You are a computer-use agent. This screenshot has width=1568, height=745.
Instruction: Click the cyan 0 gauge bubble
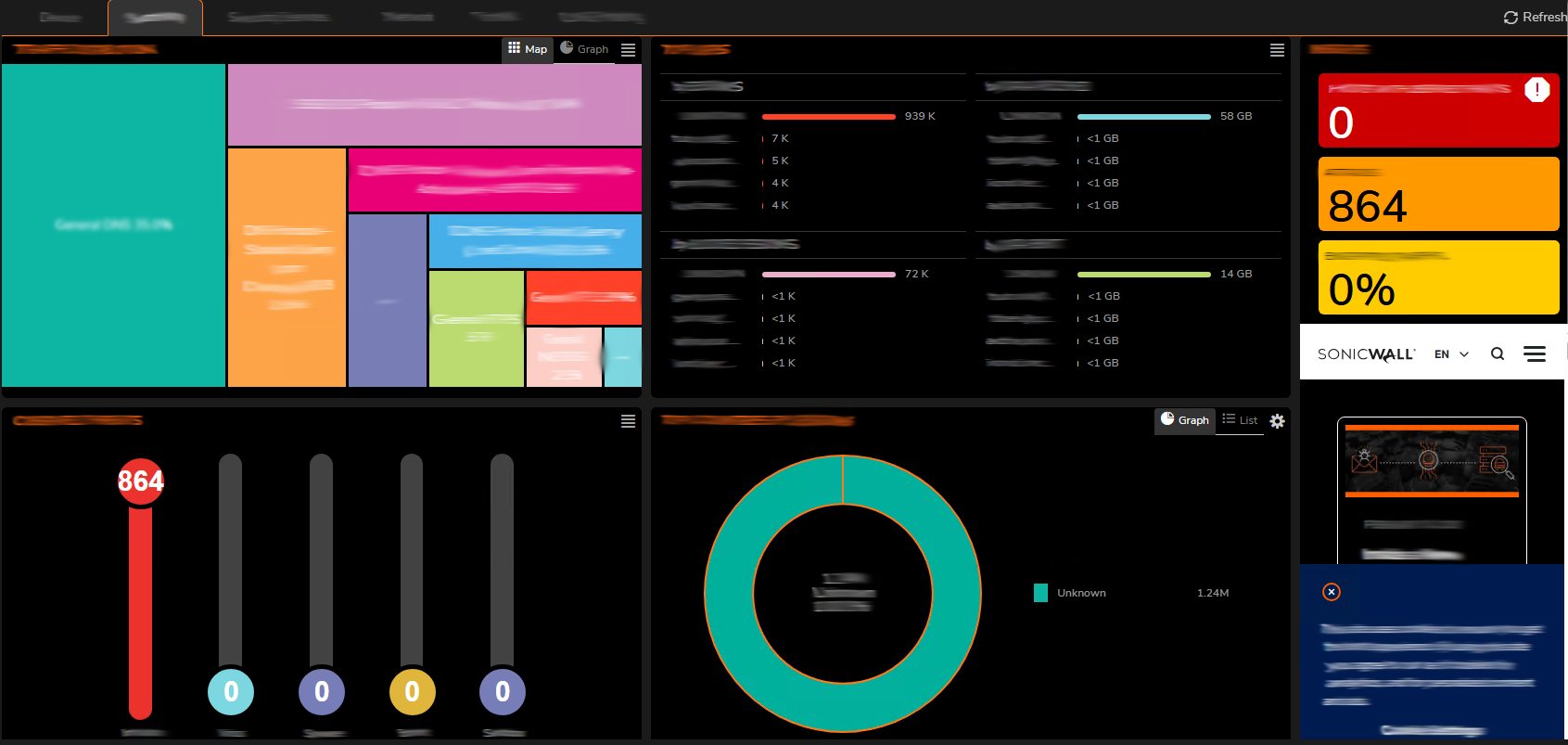click(231, 691)
